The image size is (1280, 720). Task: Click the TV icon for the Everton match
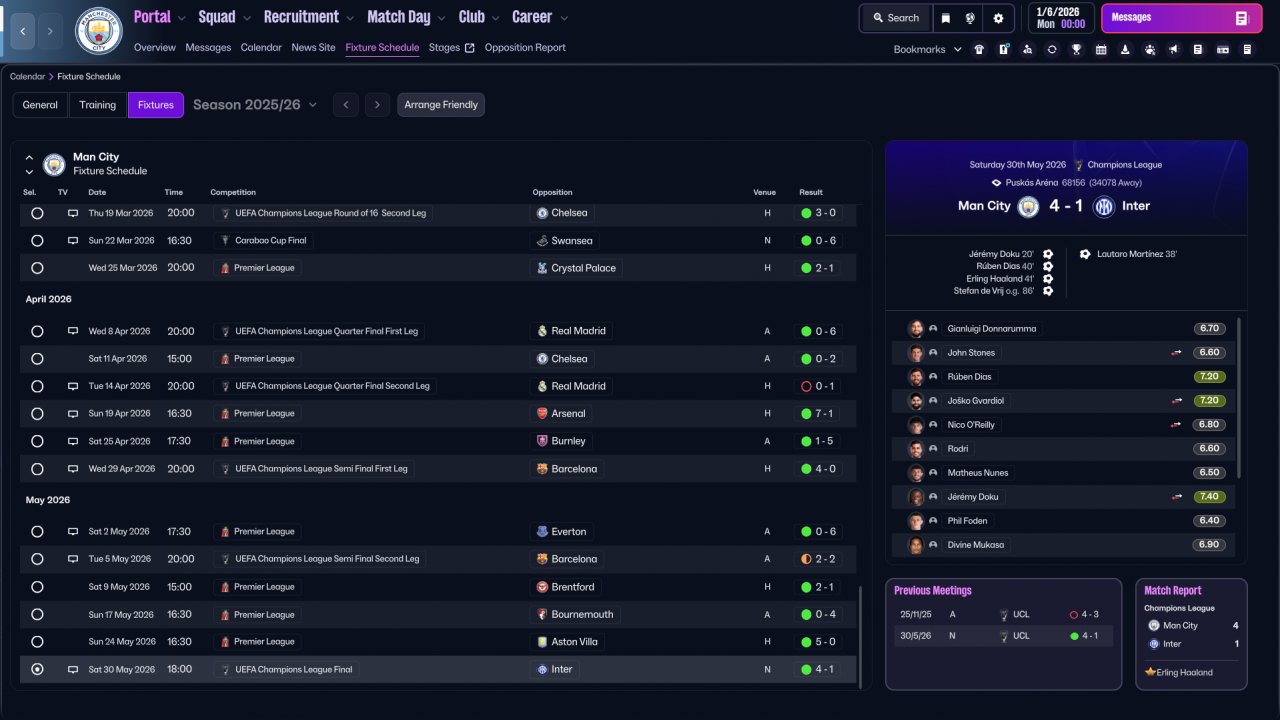(73, 531)
